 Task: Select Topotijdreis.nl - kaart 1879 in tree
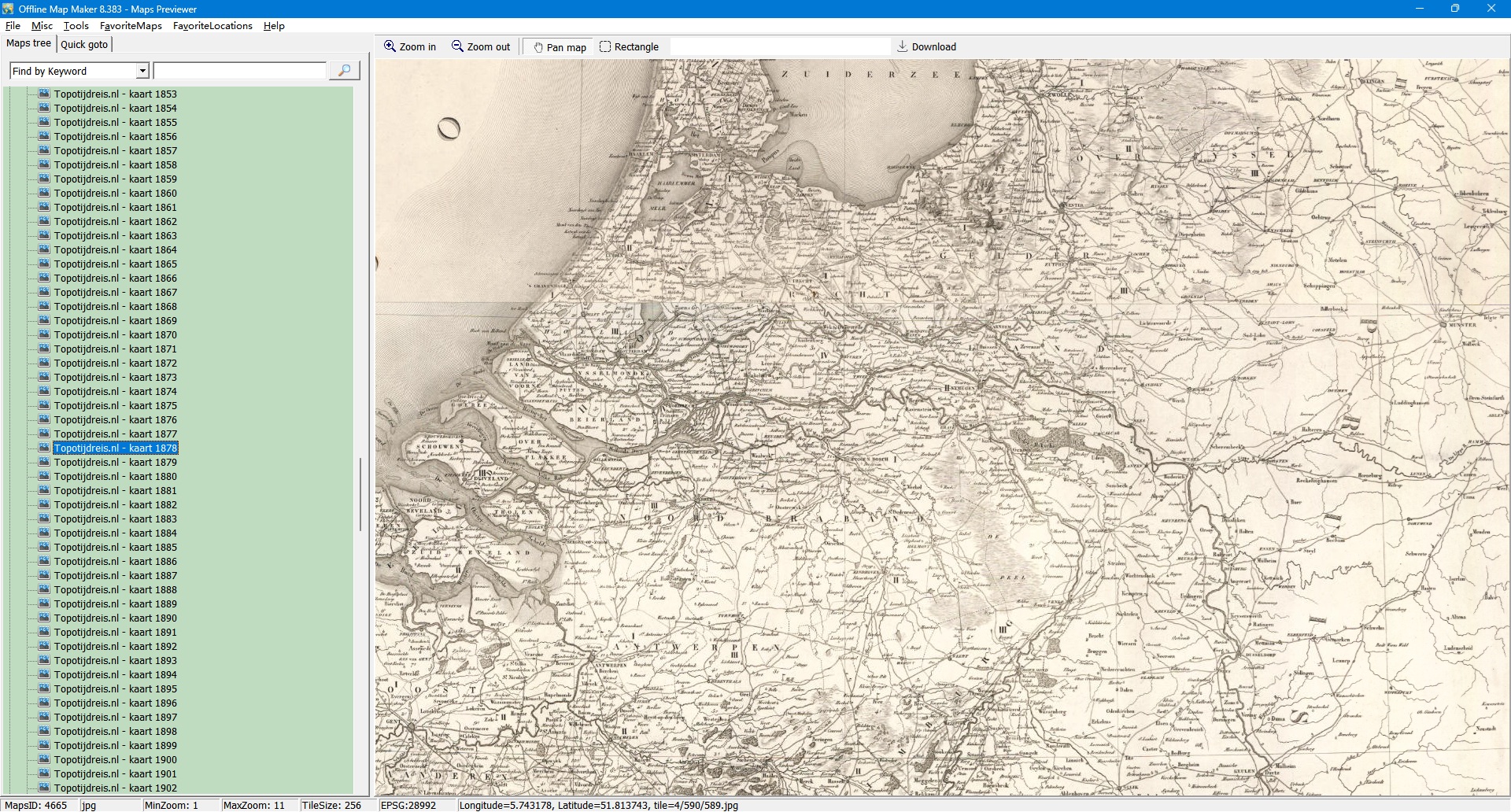[115, 463]
